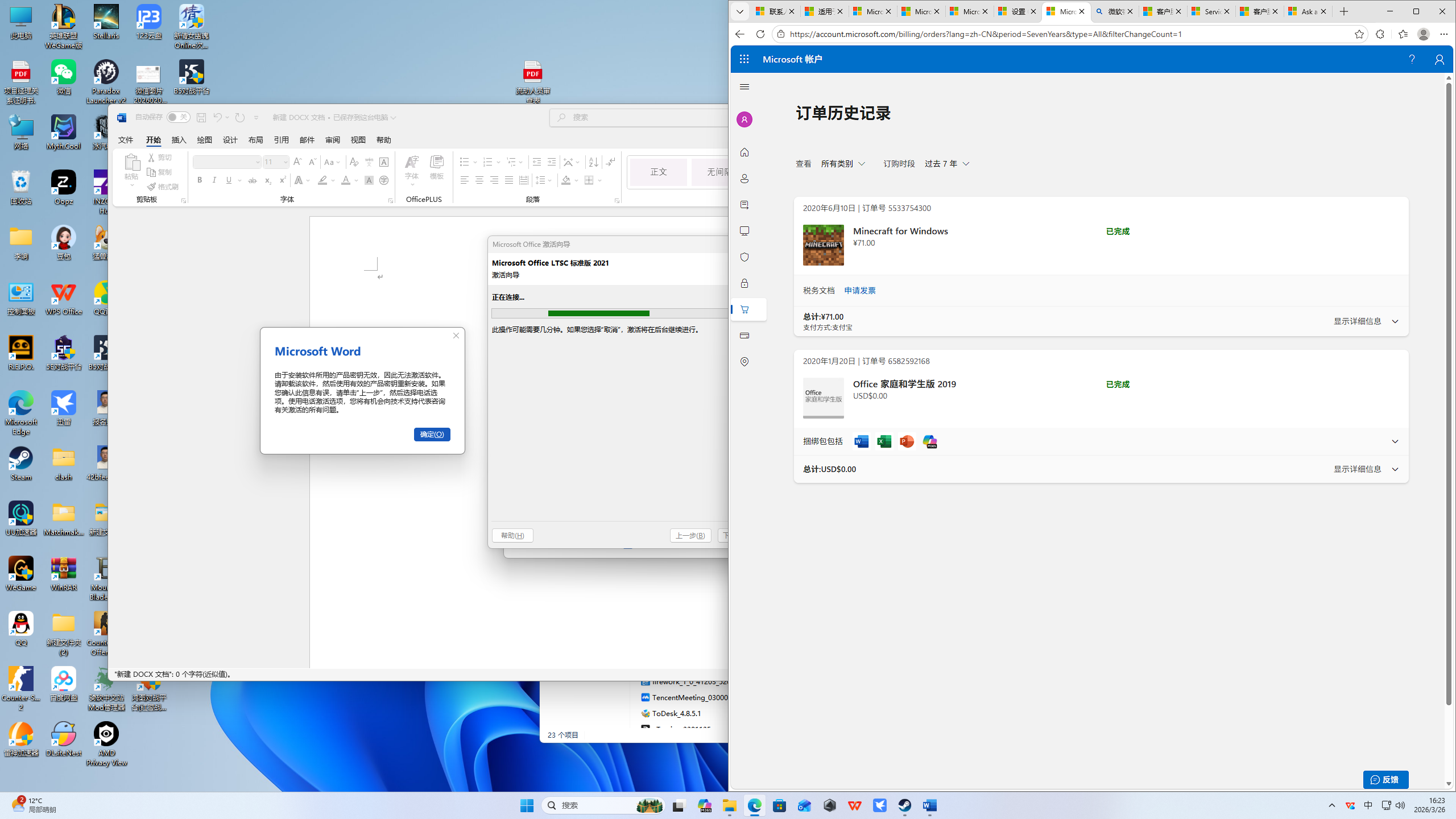Refresh the Edge browser page
Viewport: 1456px width, 819px height.
tap(760, 34)
